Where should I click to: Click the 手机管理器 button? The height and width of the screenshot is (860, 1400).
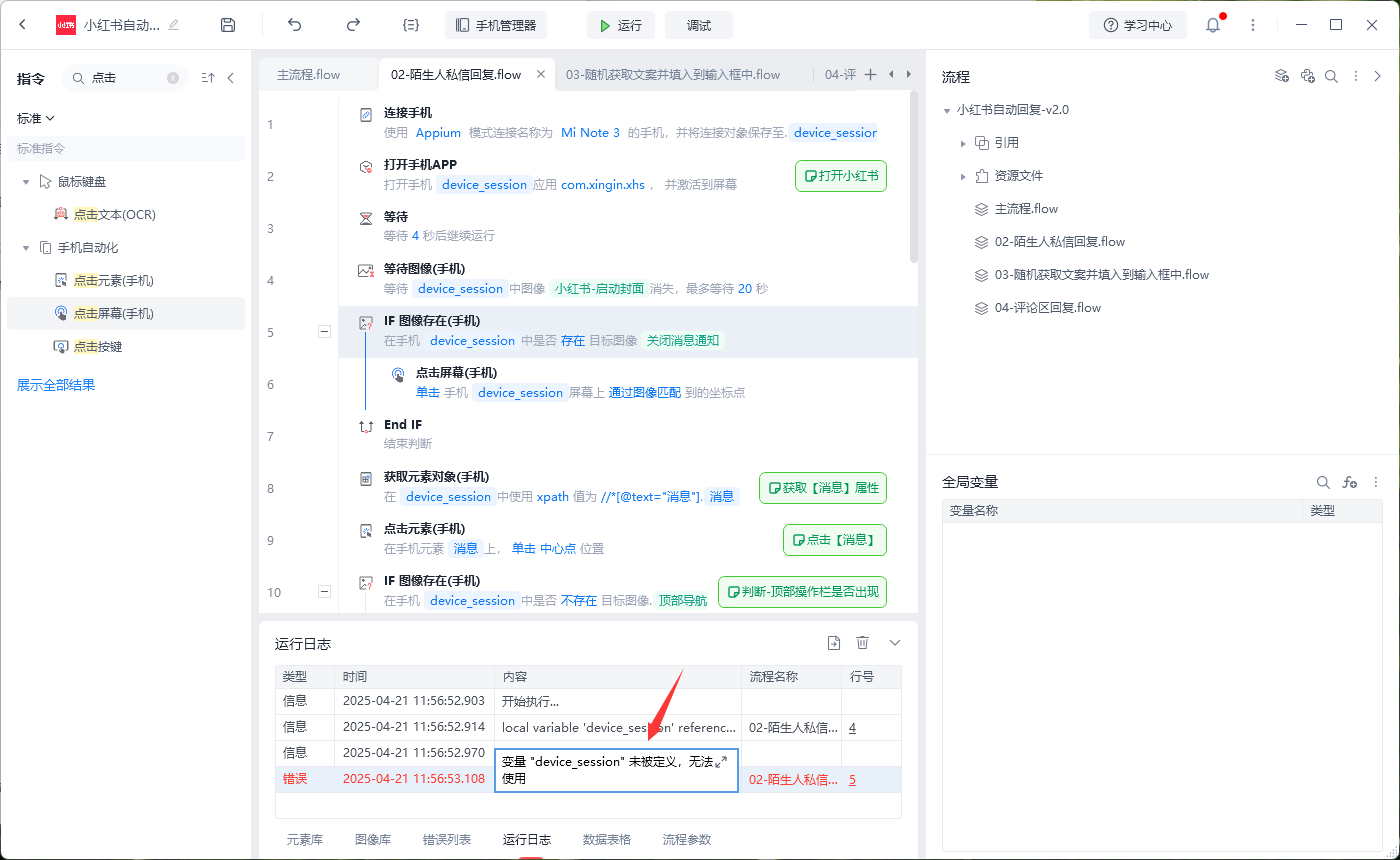pyautogui.click(x=496, y=25)
